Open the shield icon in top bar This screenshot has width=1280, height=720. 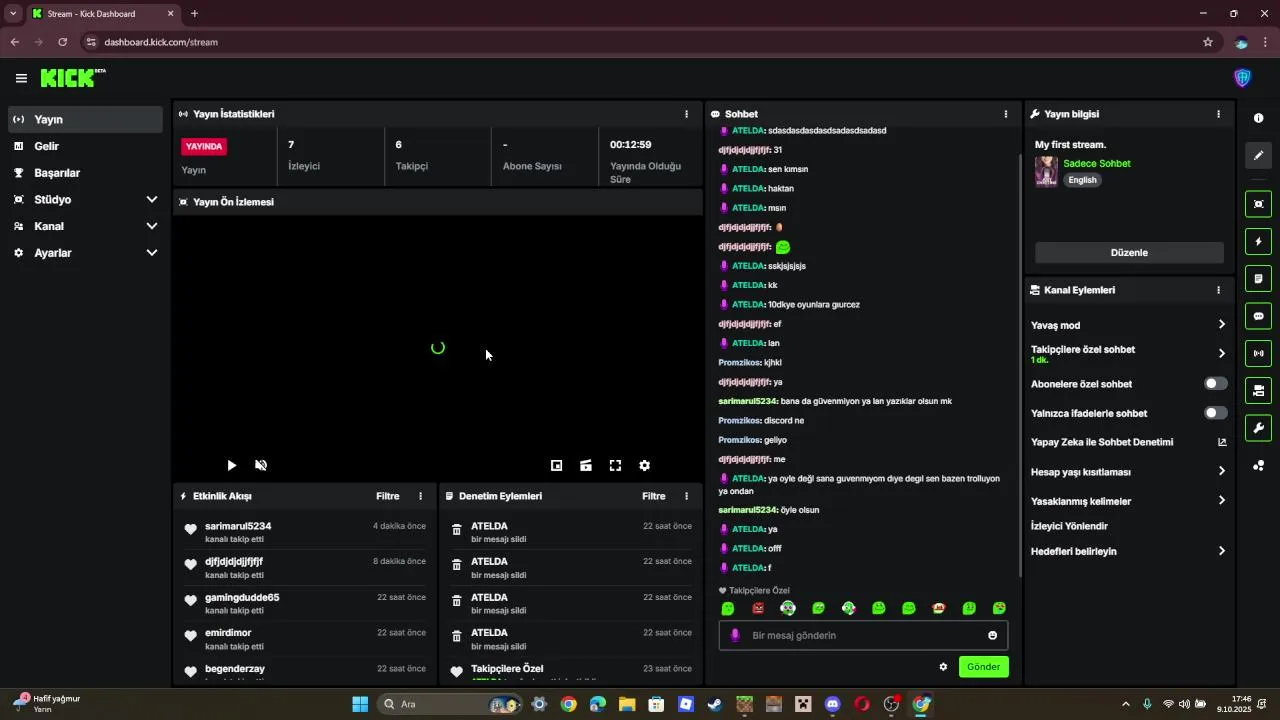pyautogui.click(x=1242, y=78)
